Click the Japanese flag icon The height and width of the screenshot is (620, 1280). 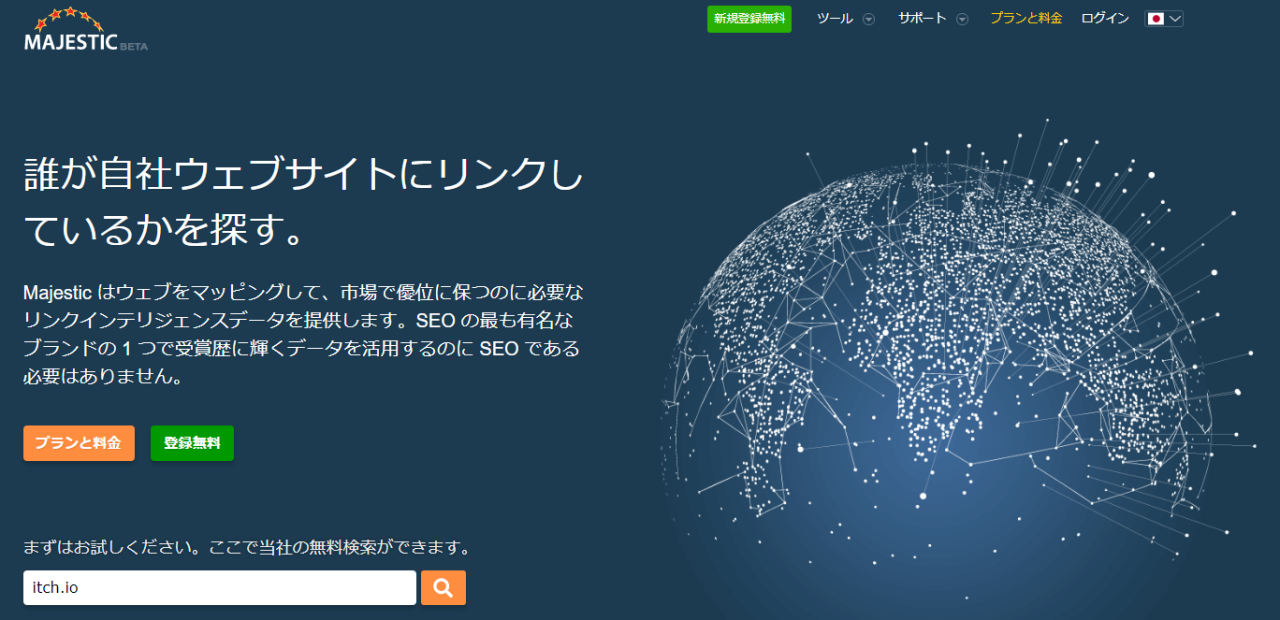1155,18
